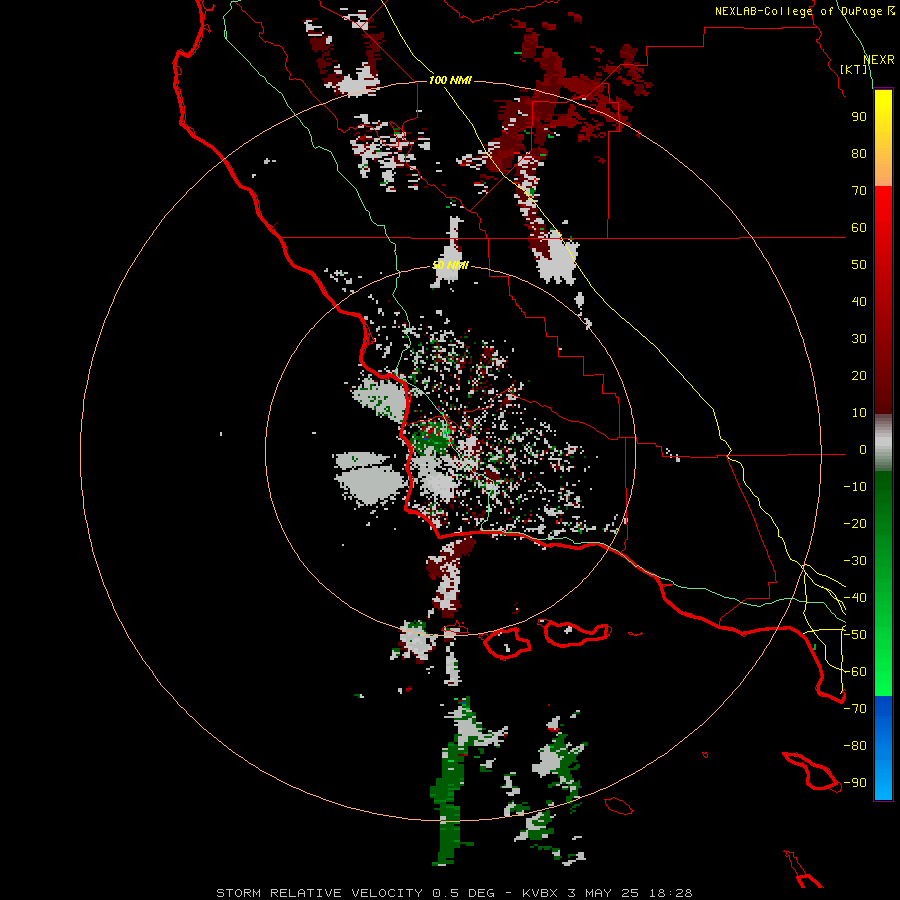Click the [KT] units label
The width and height of the screenshot is (900, 900).
tap(853, 69)
